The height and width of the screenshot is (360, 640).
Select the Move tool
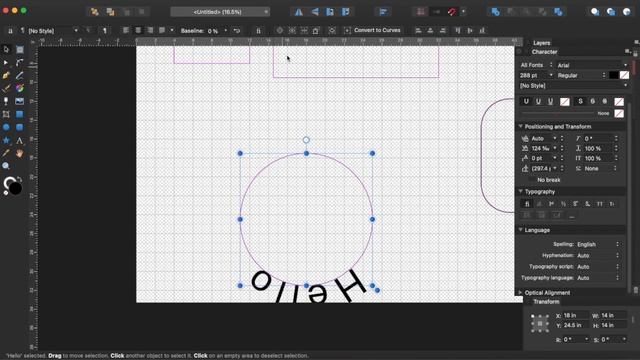(6, 49)
